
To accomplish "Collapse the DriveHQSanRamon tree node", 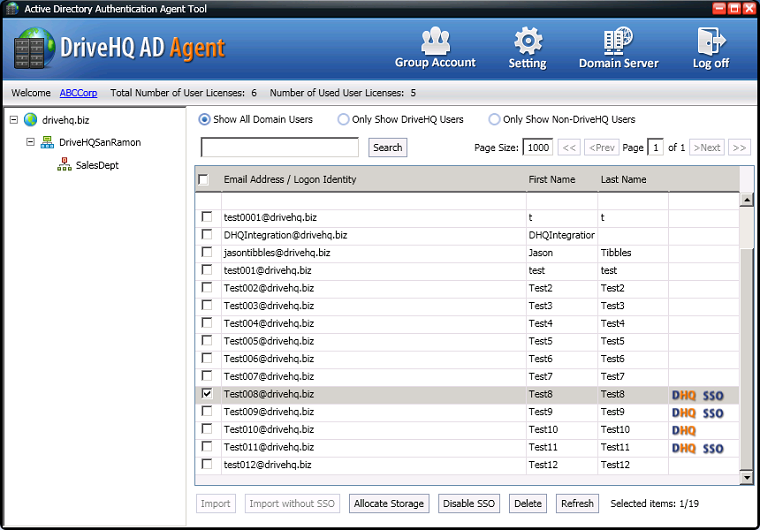I will coord(30,142).
